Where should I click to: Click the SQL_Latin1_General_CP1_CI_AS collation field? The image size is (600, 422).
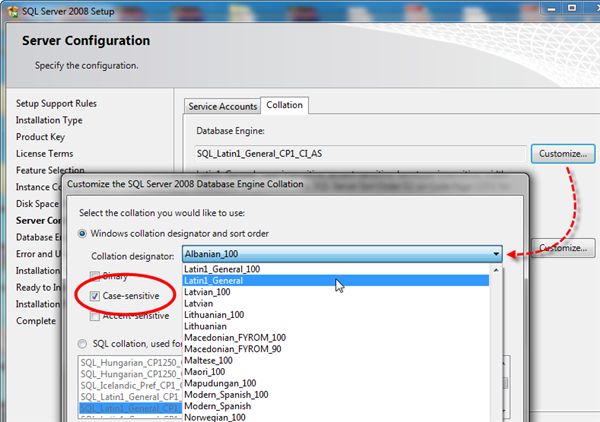(x=360, y=154)
